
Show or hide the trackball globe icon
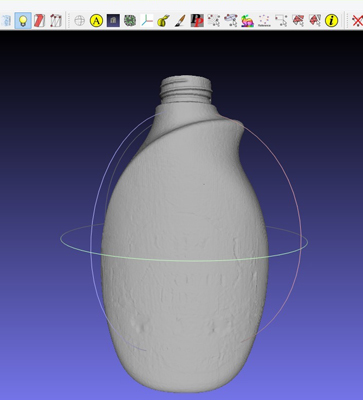pyautogui.click(x=79, y=21)
